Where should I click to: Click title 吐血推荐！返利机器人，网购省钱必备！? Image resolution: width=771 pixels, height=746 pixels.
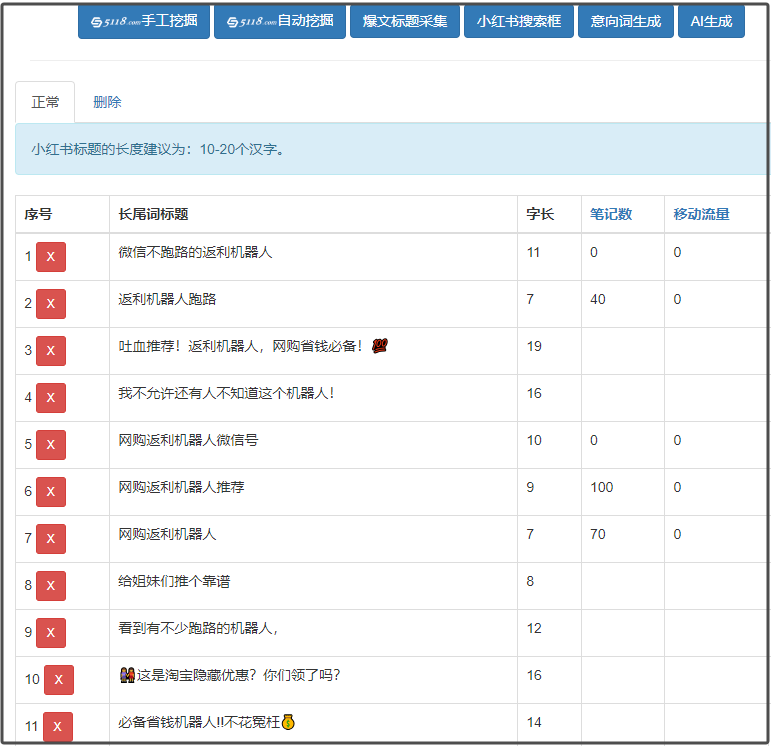241,346
